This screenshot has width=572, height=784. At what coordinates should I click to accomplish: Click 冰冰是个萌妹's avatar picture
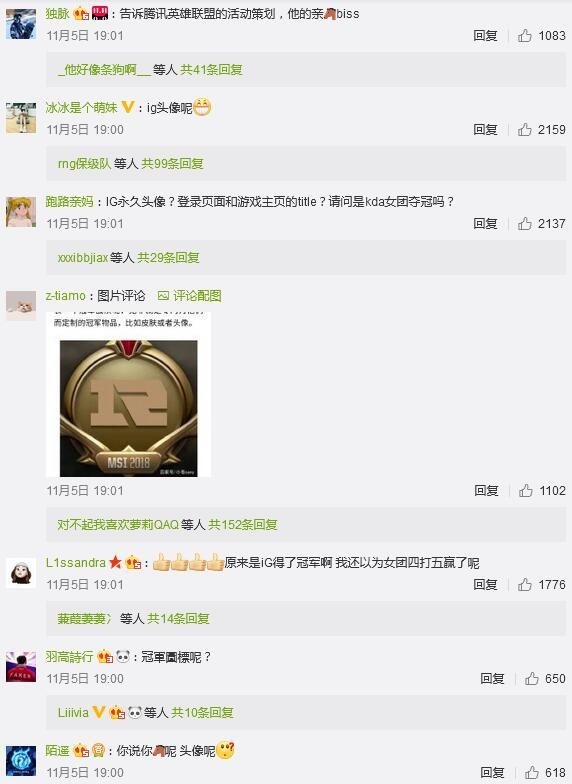click(x=21, y=118)
